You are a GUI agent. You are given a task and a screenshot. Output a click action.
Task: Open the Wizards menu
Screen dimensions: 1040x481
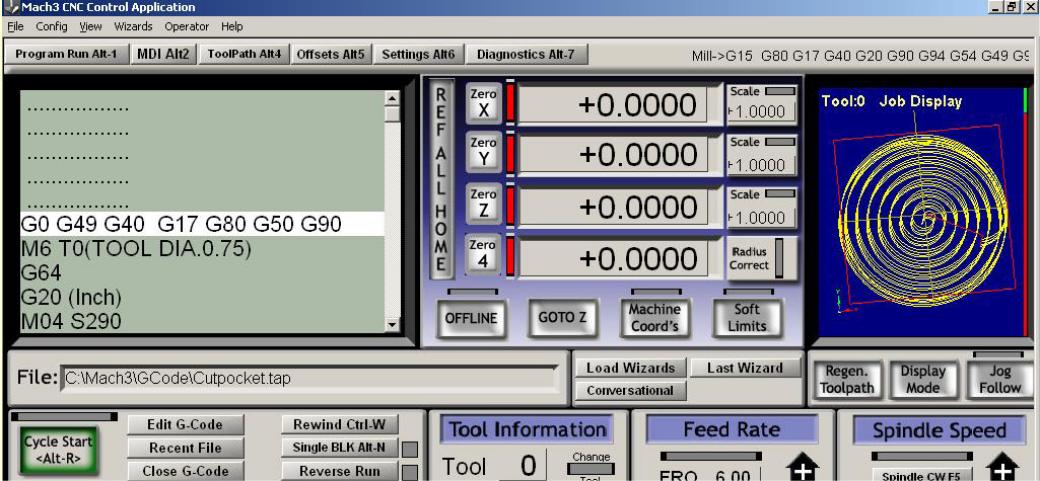tap(133, 27)
